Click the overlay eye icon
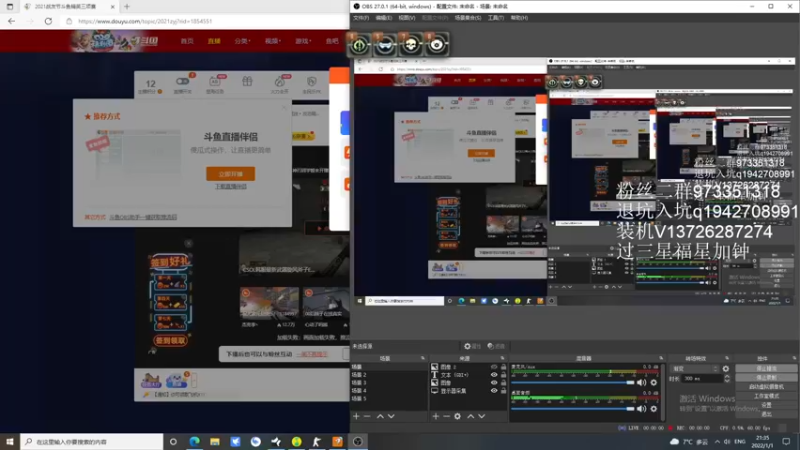 pyautogui.click(x=436, y=45)
